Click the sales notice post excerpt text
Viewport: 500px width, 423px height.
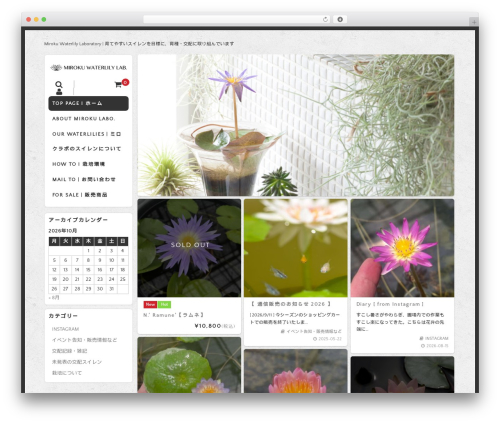pos(295,318)
